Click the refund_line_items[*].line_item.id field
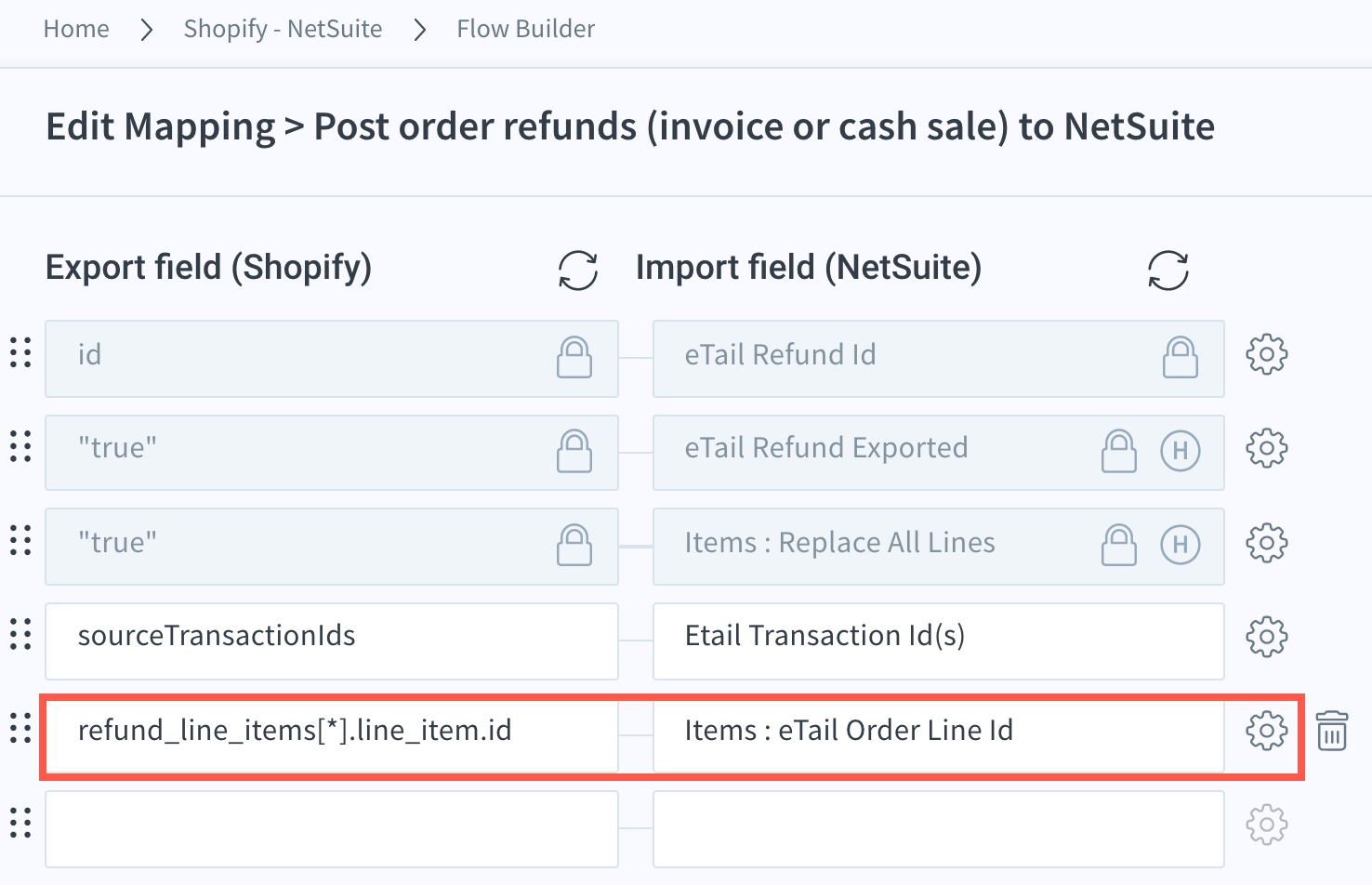The image size is (1372, 885). pos(332,734)
